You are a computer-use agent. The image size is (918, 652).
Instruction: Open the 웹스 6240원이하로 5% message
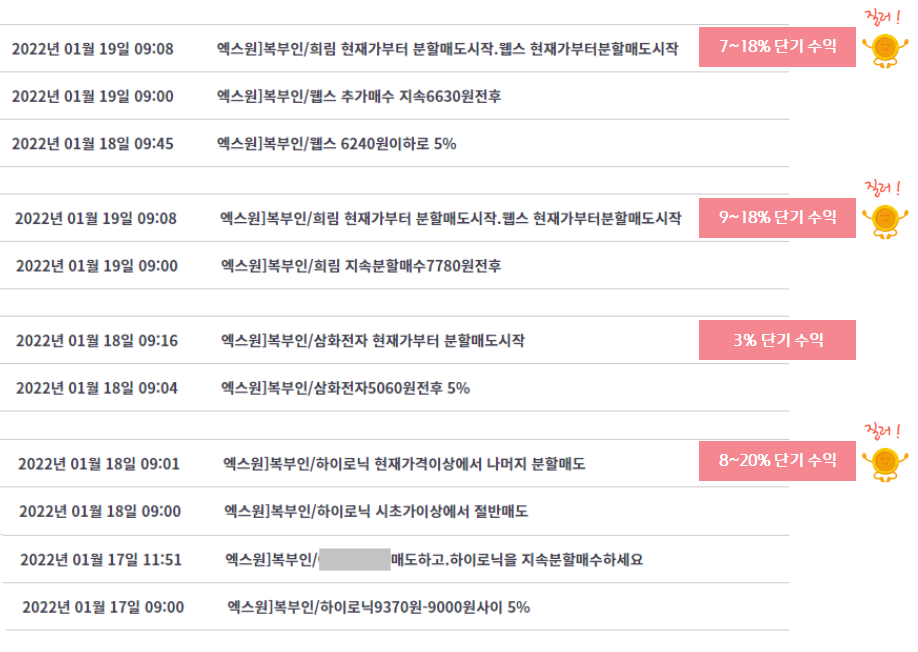pyautogui.click(x=336, y=143)
